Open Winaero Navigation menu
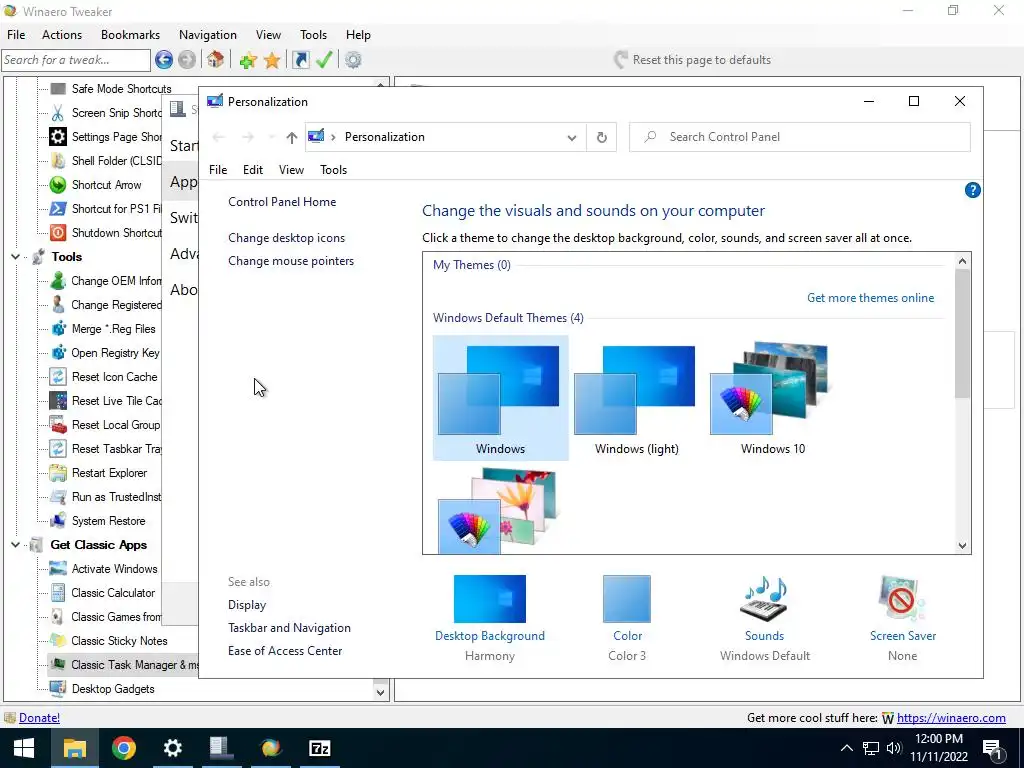This screenshot has height=768, width=1024. point(208,35)
